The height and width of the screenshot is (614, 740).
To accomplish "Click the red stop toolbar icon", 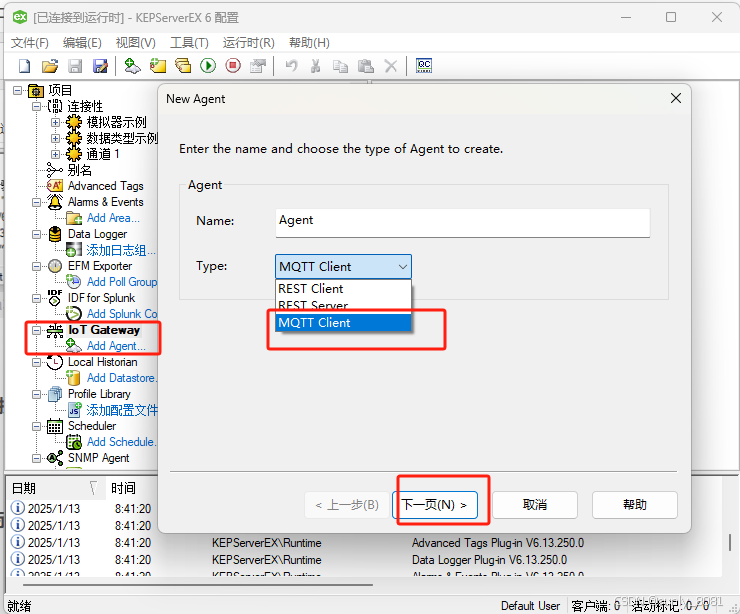I will (x=233, y=66).
